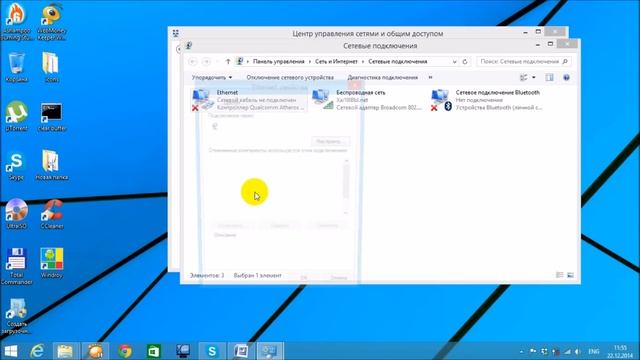This screenshot has height=360, width=640.
Task: Show more toolbar commands via » chevron
Action: (x=430, y=78)
